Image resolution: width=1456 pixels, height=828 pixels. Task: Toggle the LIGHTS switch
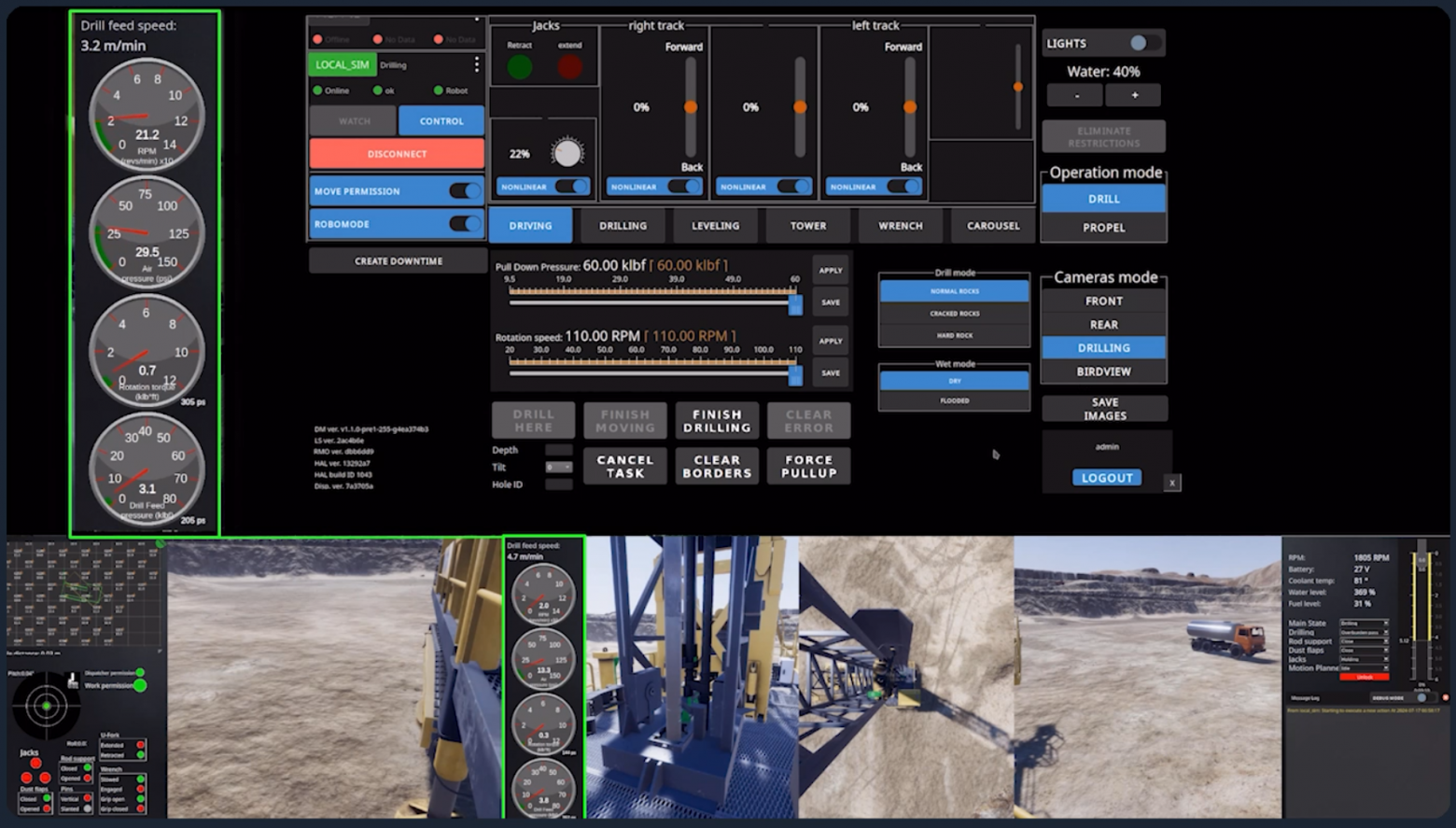click(x=1143, y=43)
